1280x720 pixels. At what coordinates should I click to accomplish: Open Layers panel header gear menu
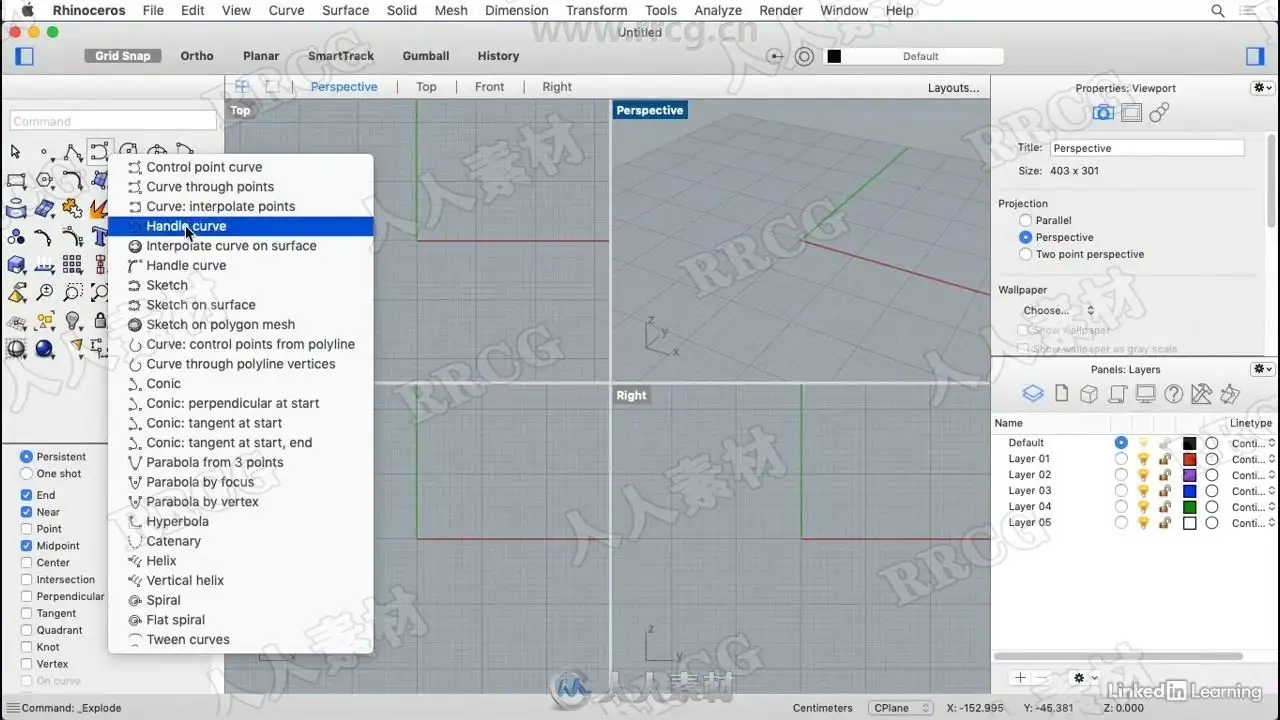[1262, 369]
